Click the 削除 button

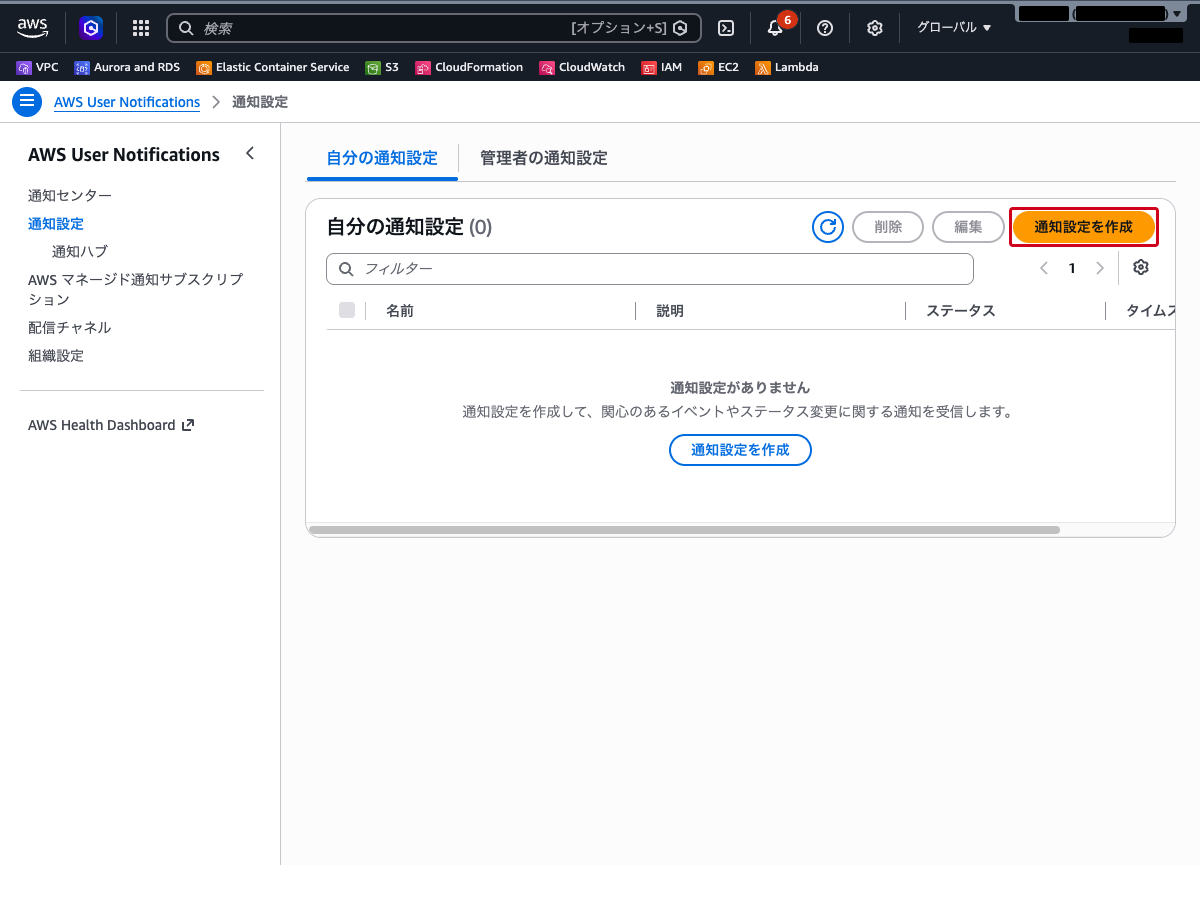888,227
